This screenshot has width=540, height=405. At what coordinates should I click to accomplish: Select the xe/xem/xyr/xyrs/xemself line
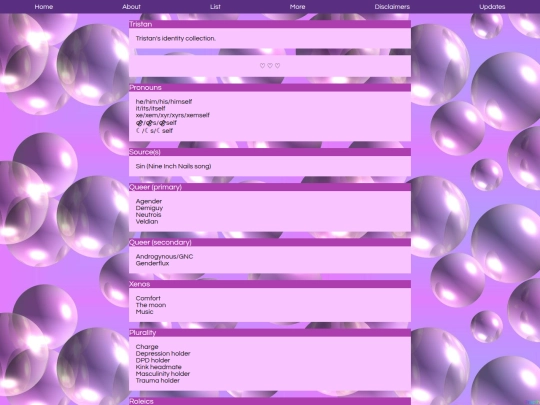[173, 115]
